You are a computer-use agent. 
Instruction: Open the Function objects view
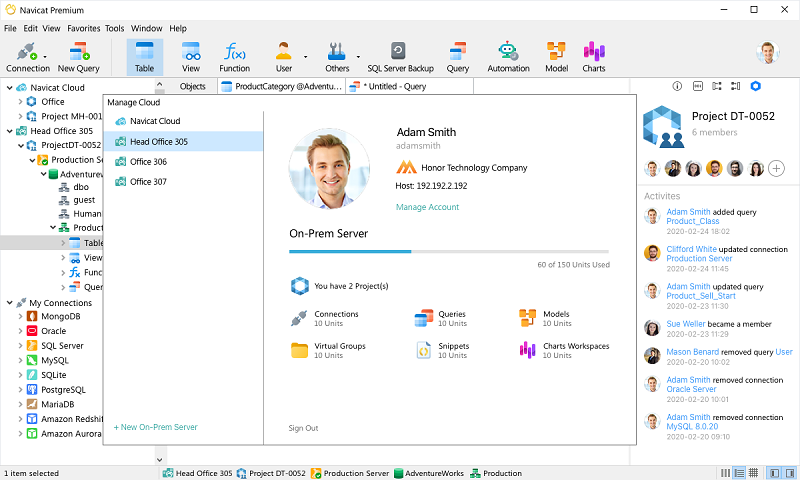click(x=234, y=57)
